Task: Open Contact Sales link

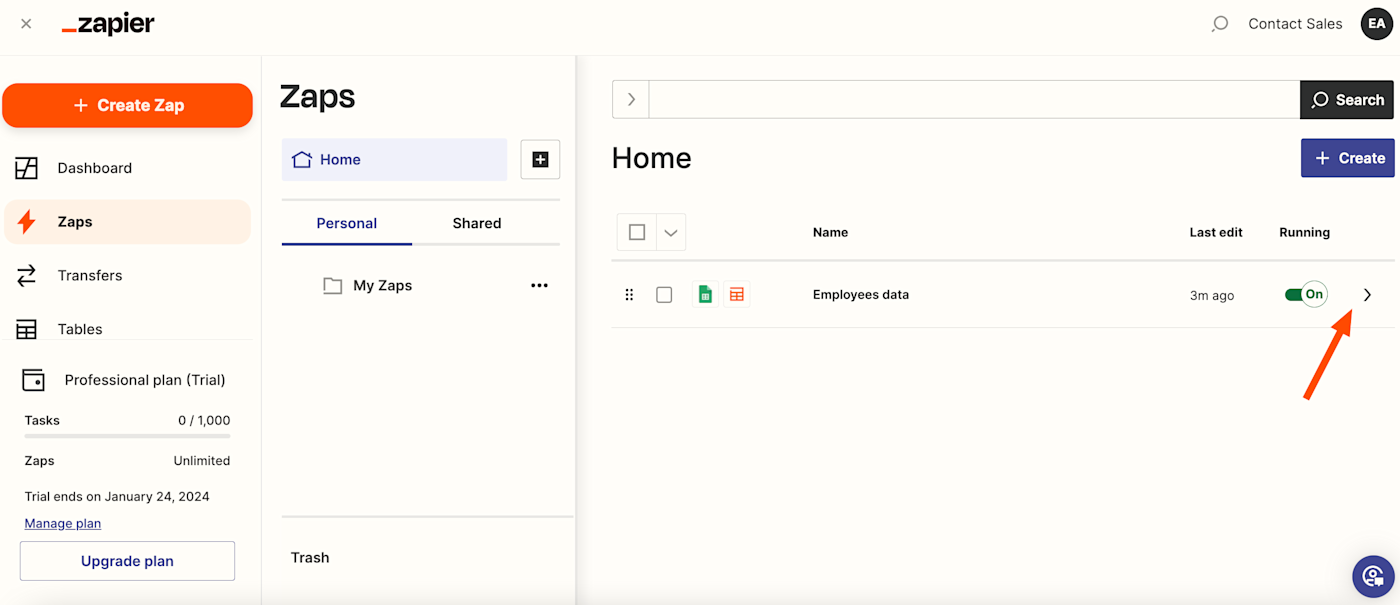Action: 1295,24
